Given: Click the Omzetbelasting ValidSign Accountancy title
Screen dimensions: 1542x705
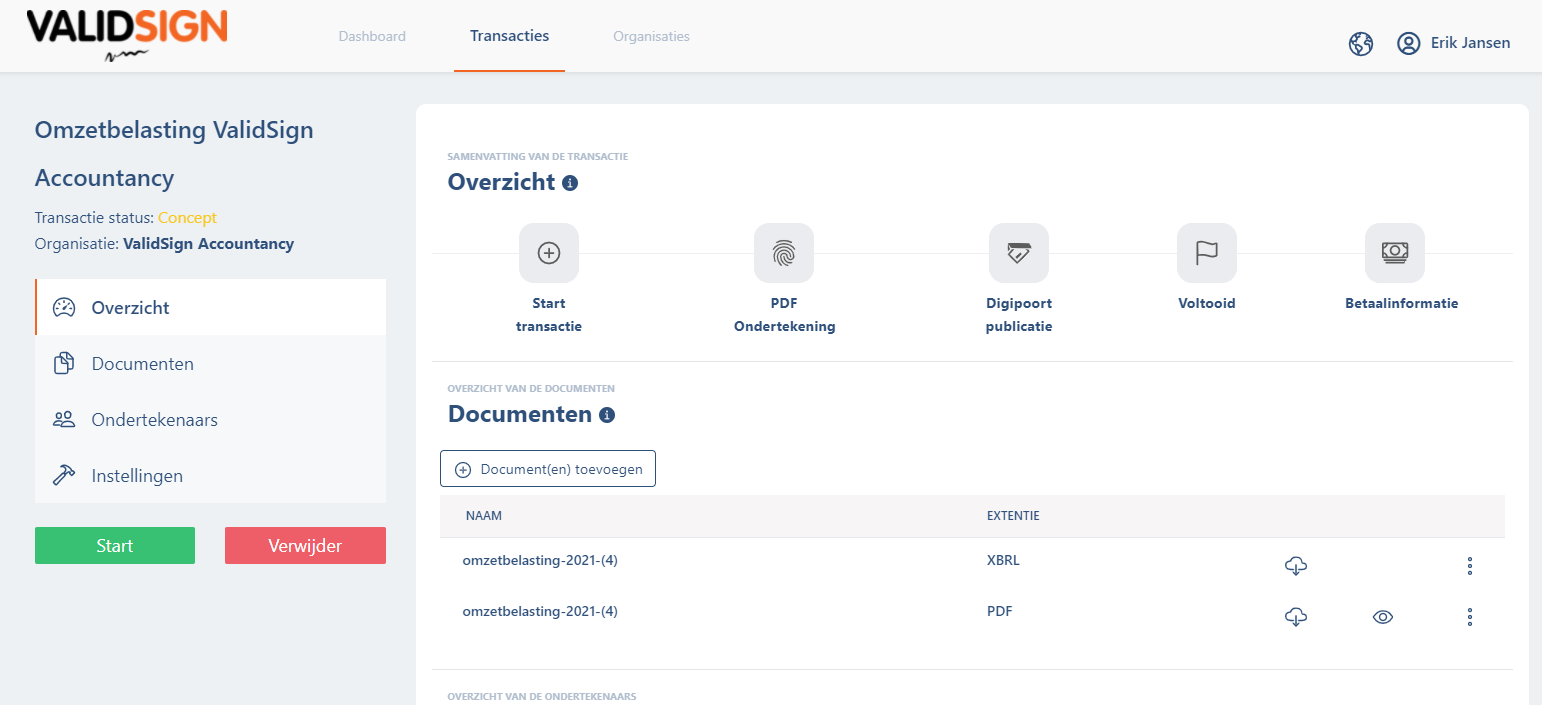Looking at the screenshot, I should [x=174, y=154].
